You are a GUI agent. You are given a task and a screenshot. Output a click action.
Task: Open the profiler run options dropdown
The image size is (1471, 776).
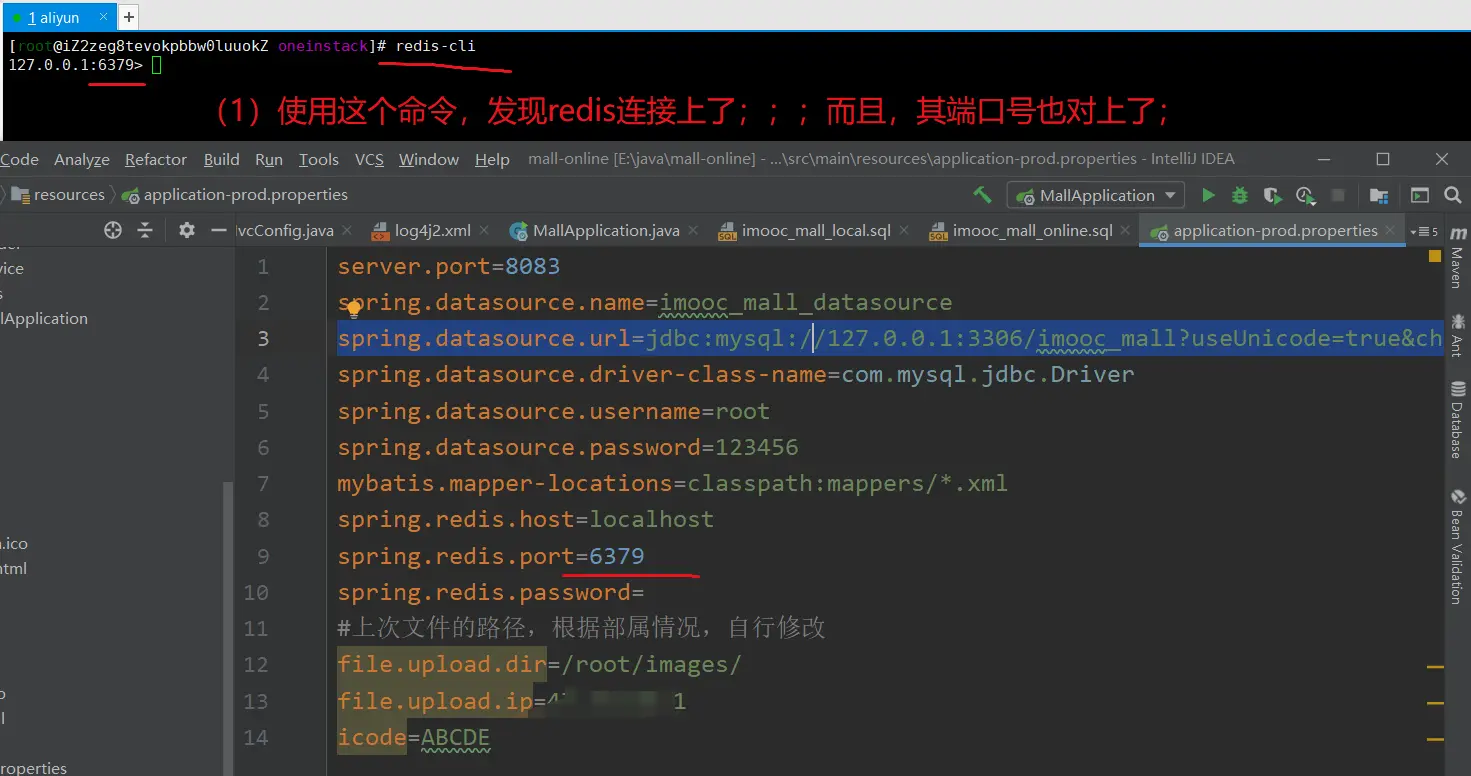point(1305,195)
